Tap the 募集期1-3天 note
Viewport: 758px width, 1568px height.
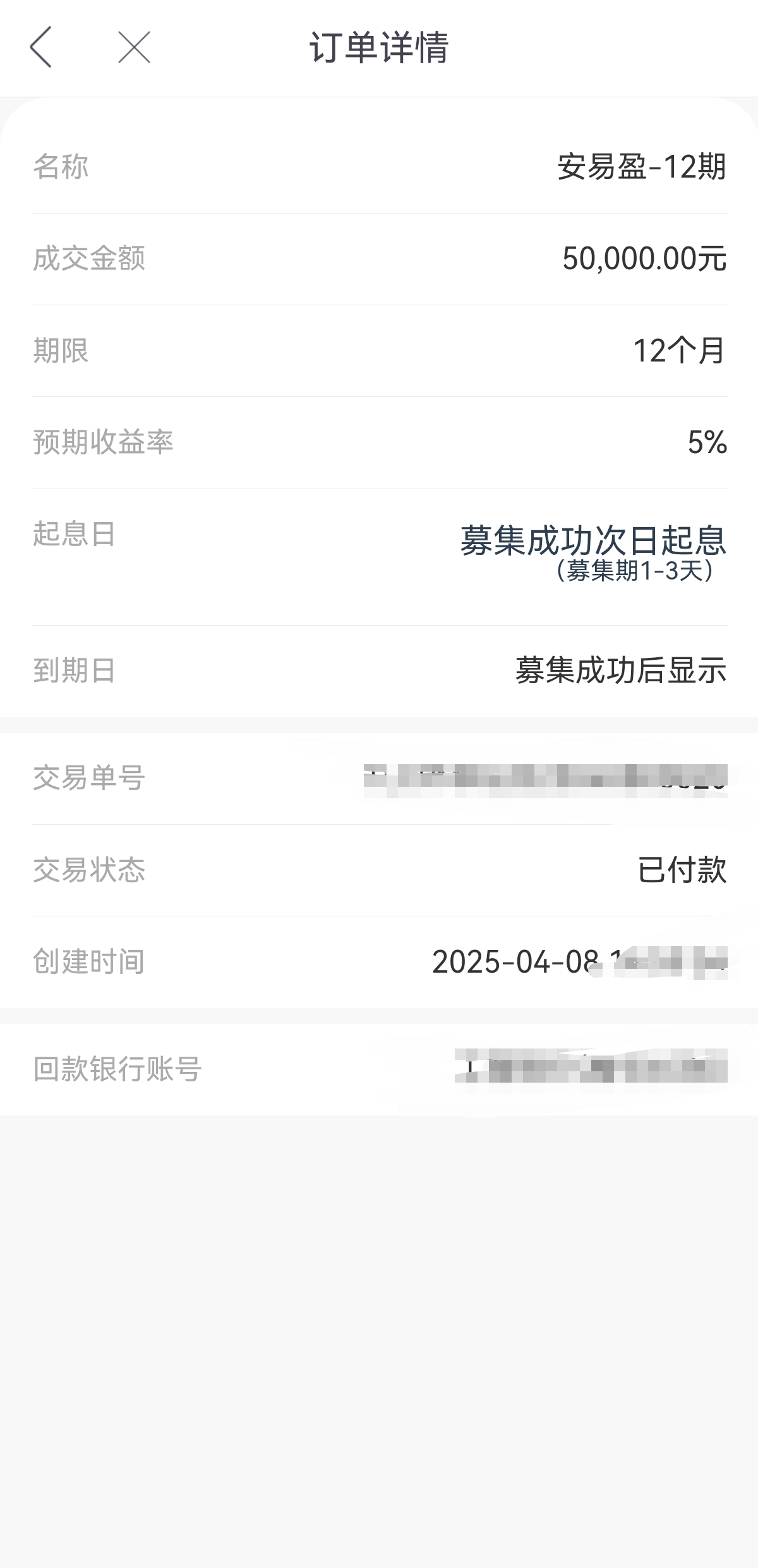point(635,571)
